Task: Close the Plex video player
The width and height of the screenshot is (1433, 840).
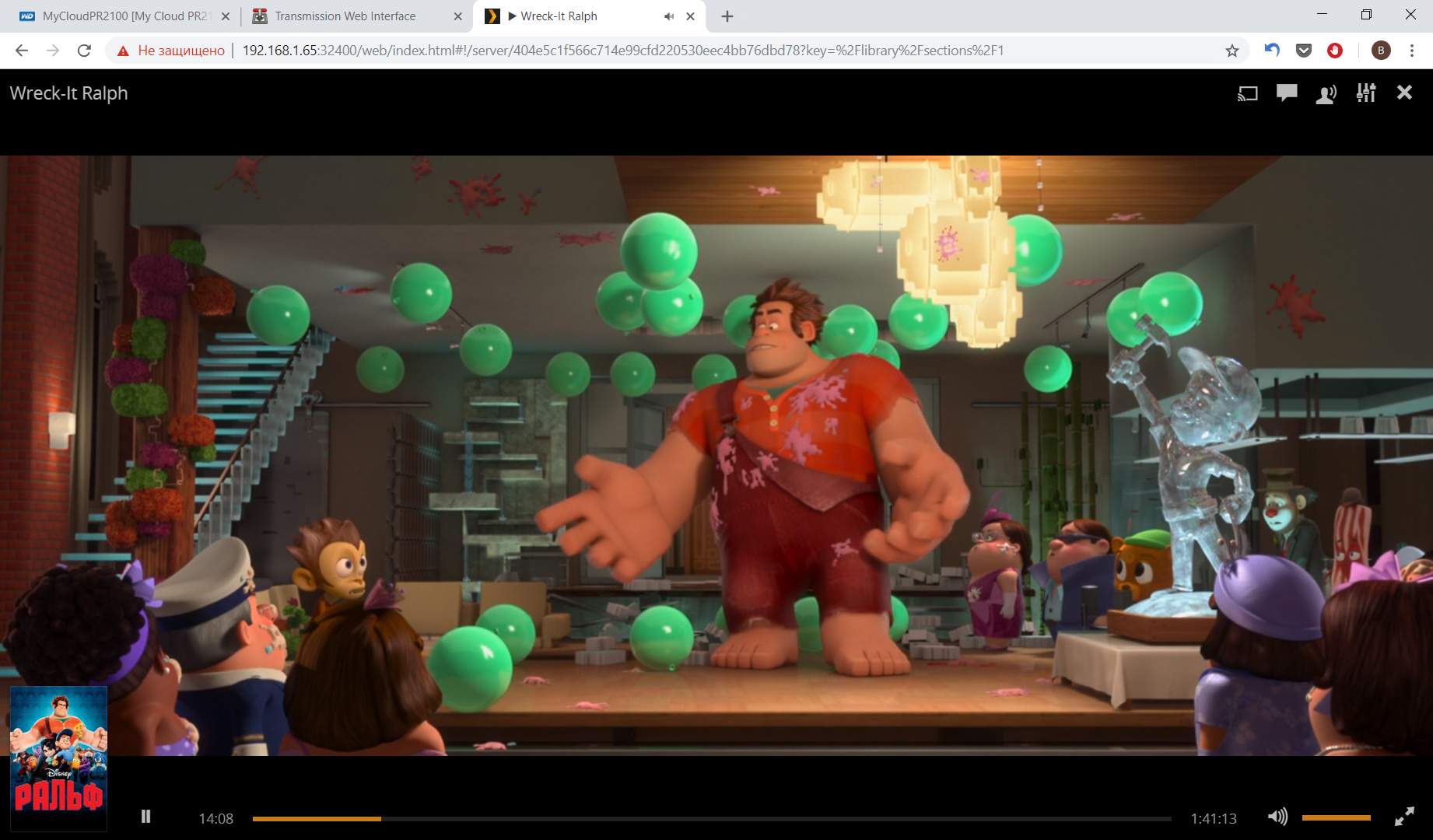Action: (x=1404, y=93)
